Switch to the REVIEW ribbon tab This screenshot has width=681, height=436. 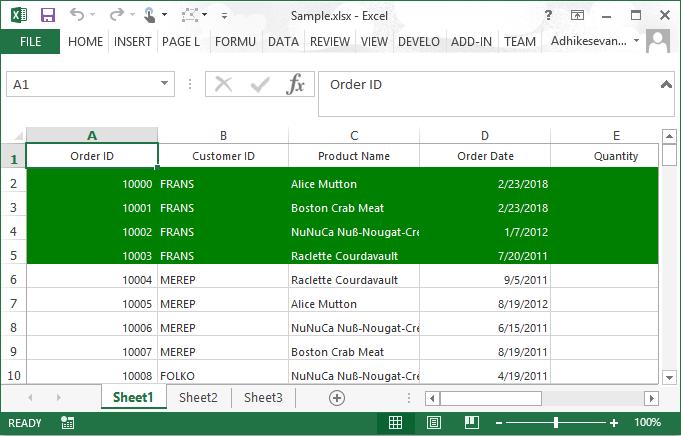point(330,42)
